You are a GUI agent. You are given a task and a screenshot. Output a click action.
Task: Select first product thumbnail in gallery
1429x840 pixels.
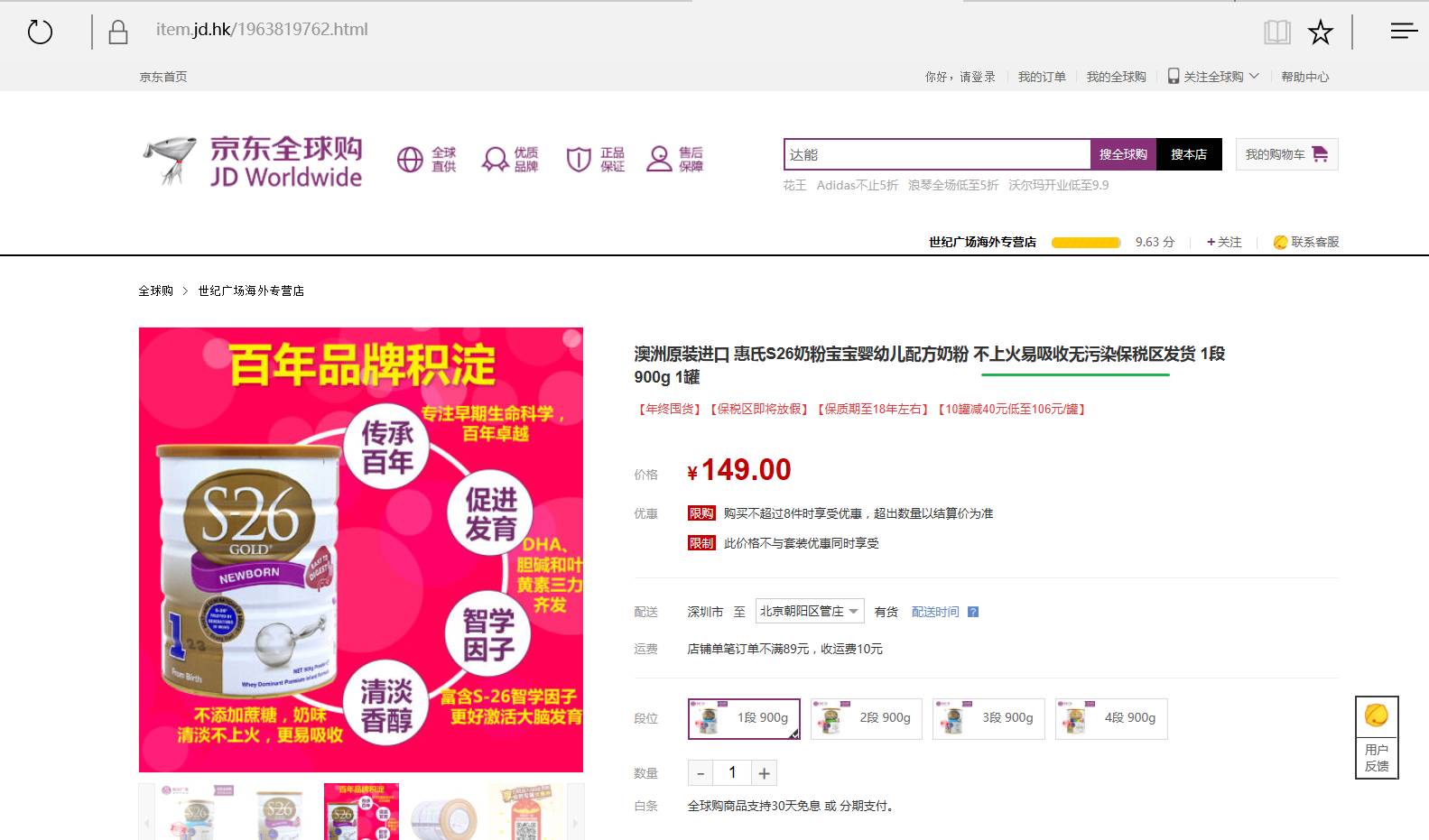coord(195,812)
